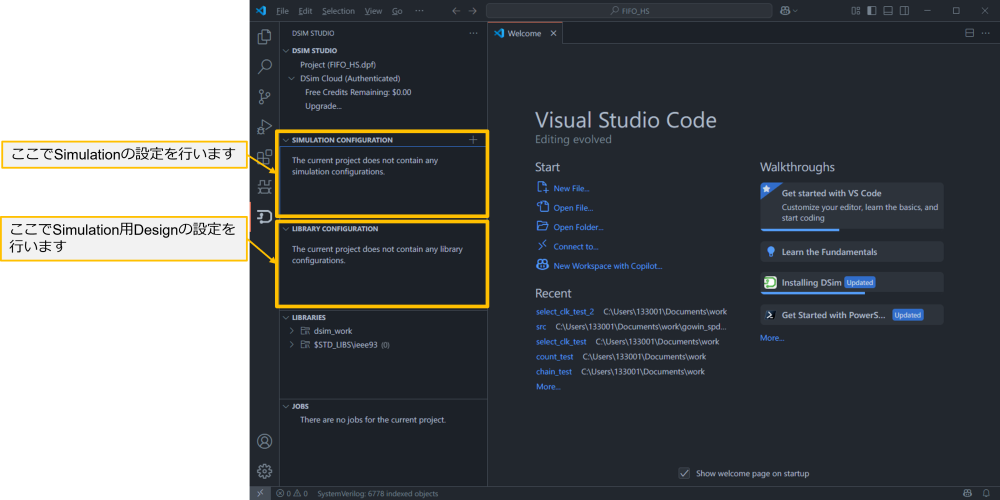The height and width of the screenshot is (500, 1000).
Task: Click New Workspace with Copilot... link
Action: (x=608, y=266)
